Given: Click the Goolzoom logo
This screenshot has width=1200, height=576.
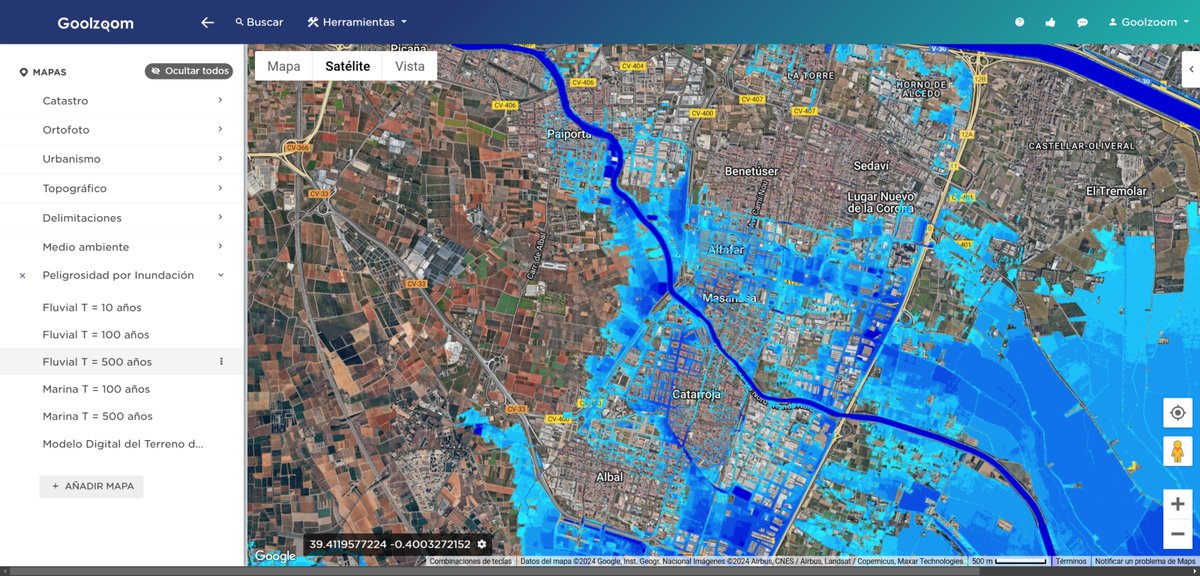Looking at the screenshot, I should tap(95, 23).
